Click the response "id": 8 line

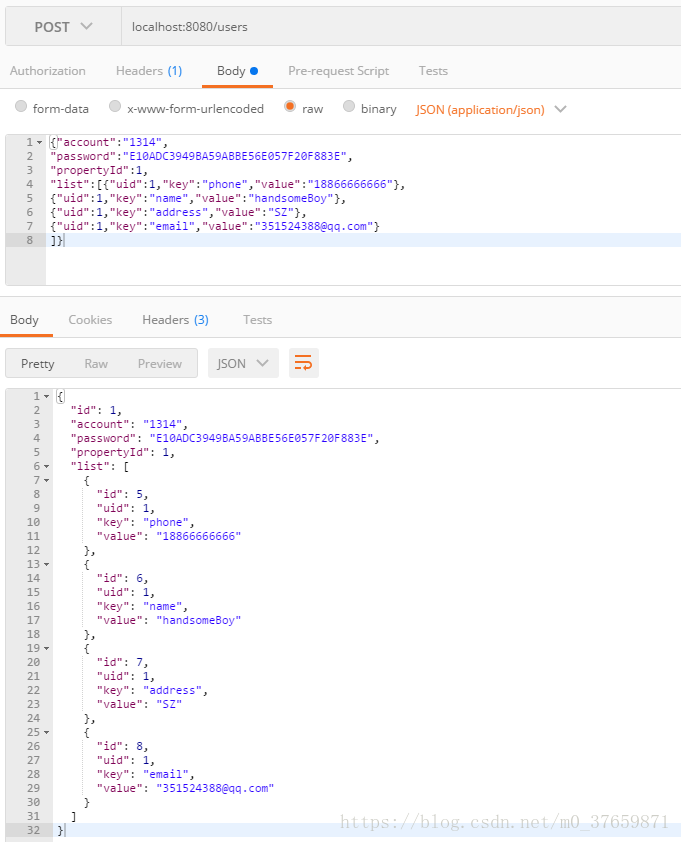click(x=122, y=746)
